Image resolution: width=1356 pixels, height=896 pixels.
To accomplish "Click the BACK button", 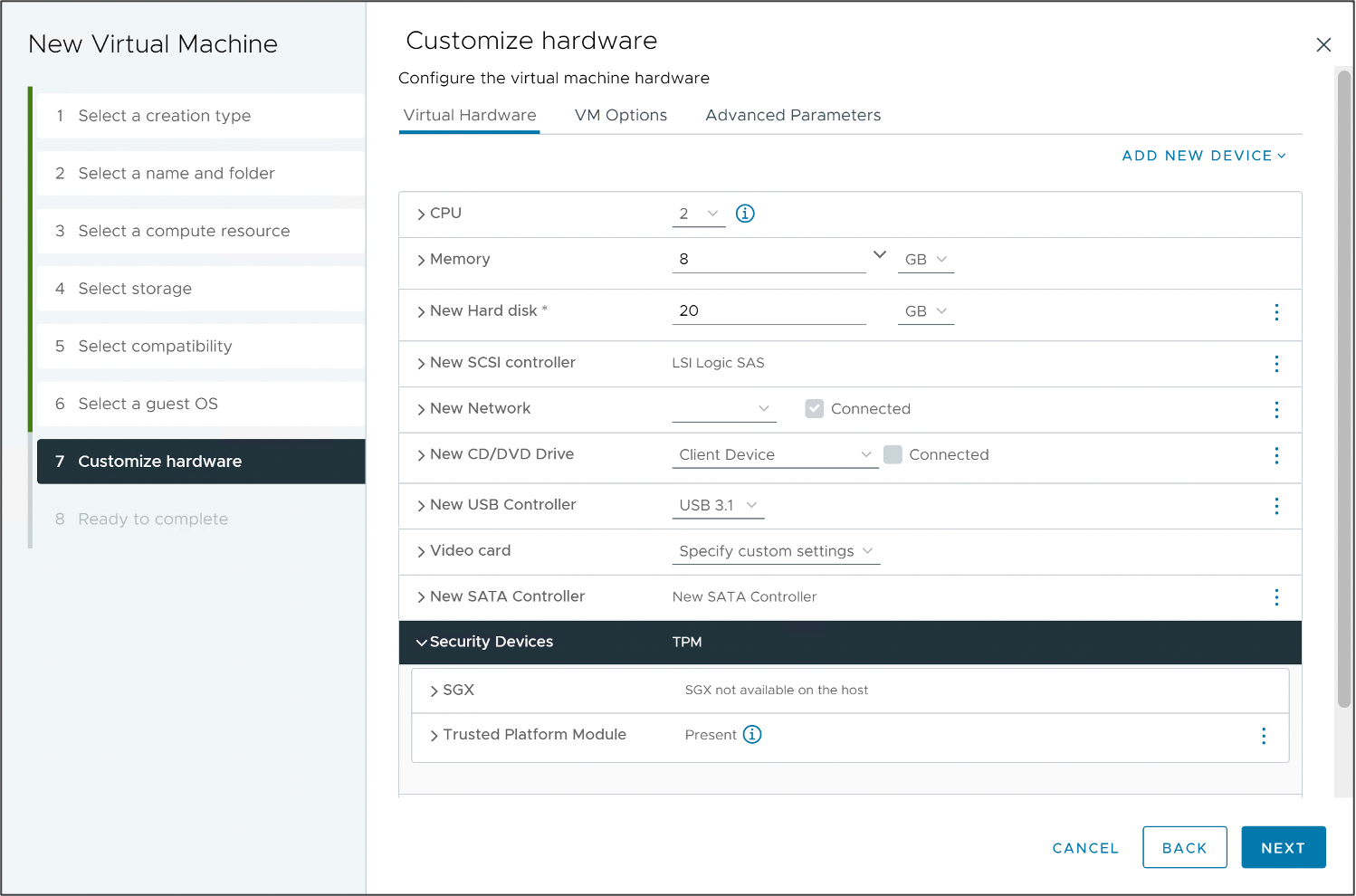I will (1185, 847).
